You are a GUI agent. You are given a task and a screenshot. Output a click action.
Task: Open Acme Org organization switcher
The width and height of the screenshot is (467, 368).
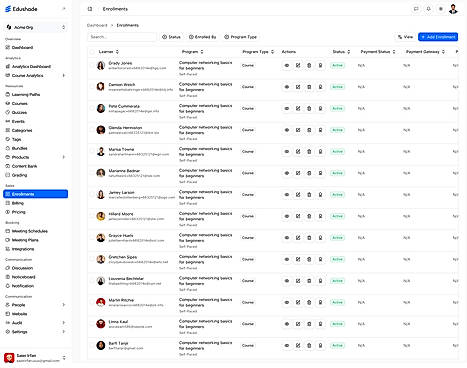tap(35, 27)
